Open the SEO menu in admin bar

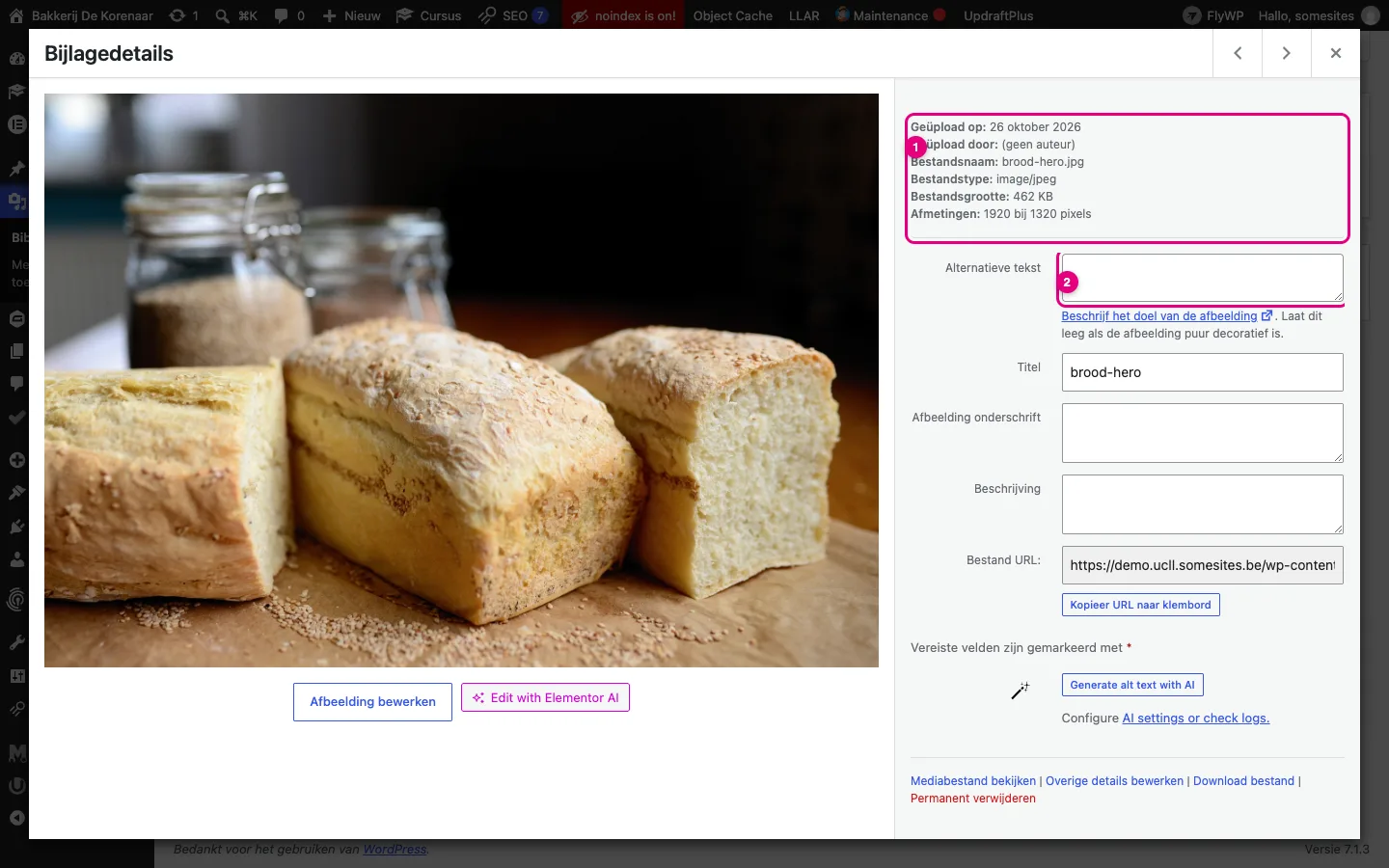[513, 15]
